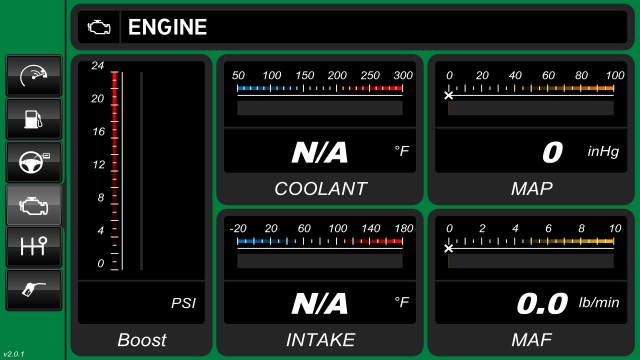Click the engine icon in header
Screen dimensions: 640x360
pos(99,27)
